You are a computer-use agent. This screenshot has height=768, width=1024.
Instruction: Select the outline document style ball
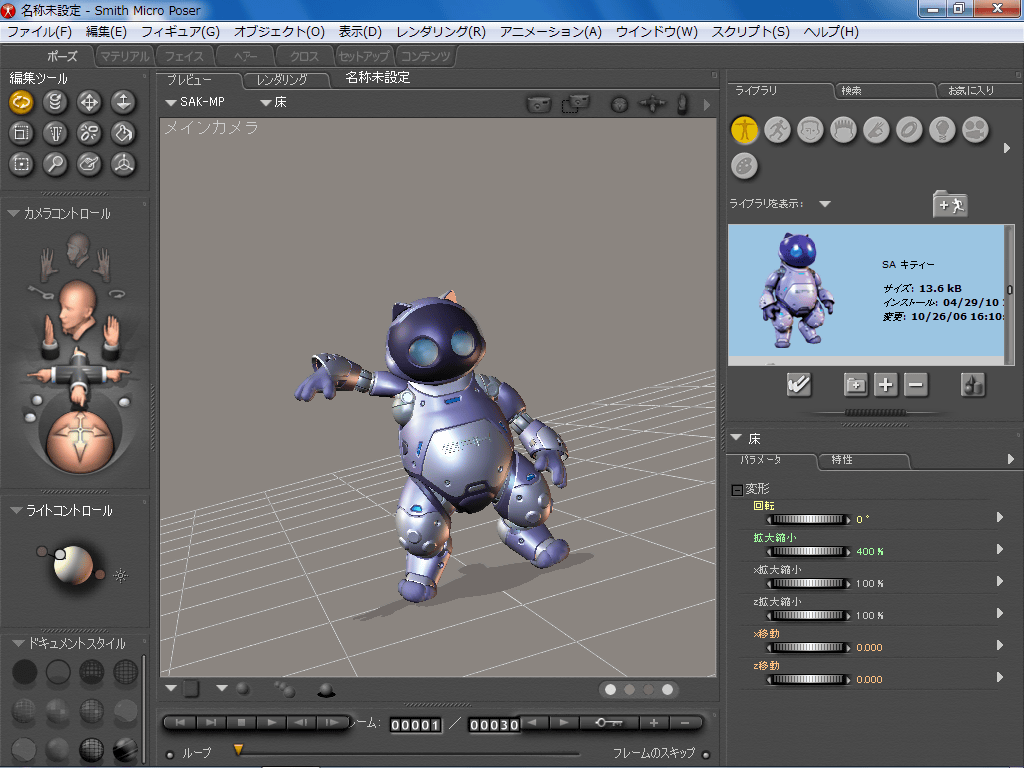pos(58,672)
